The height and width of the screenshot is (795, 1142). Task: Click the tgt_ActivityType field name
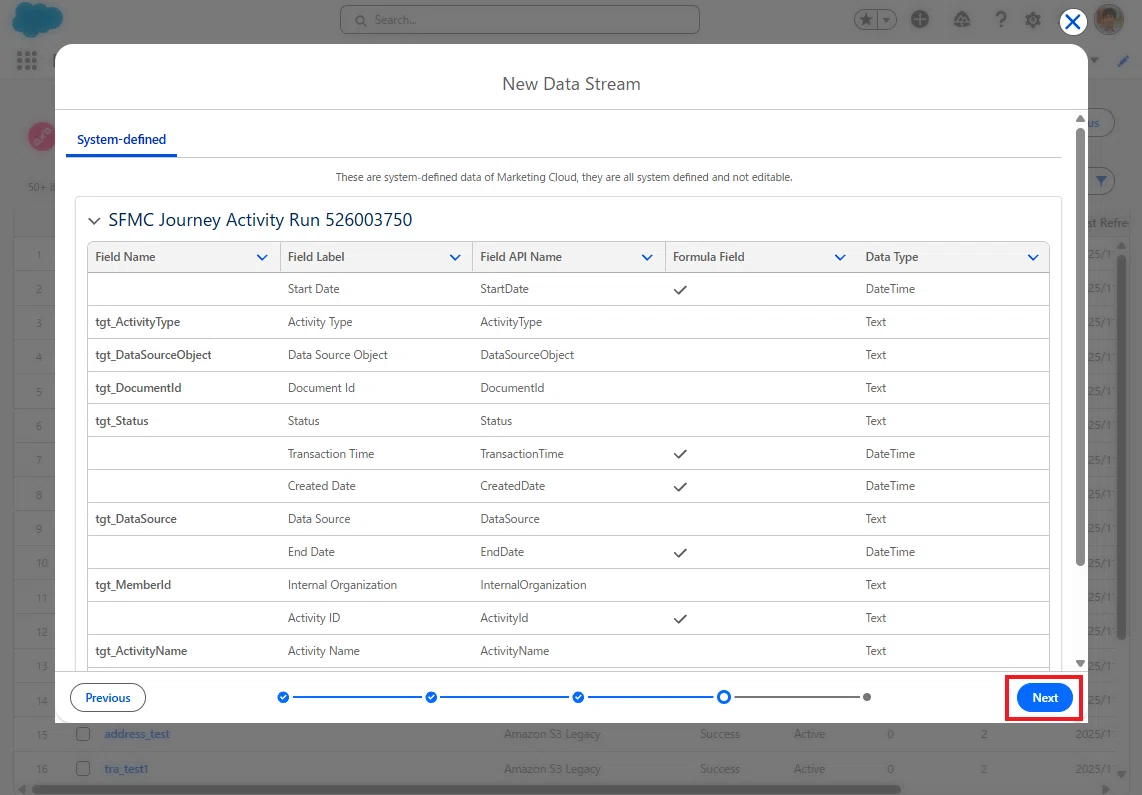click(138, 322)
